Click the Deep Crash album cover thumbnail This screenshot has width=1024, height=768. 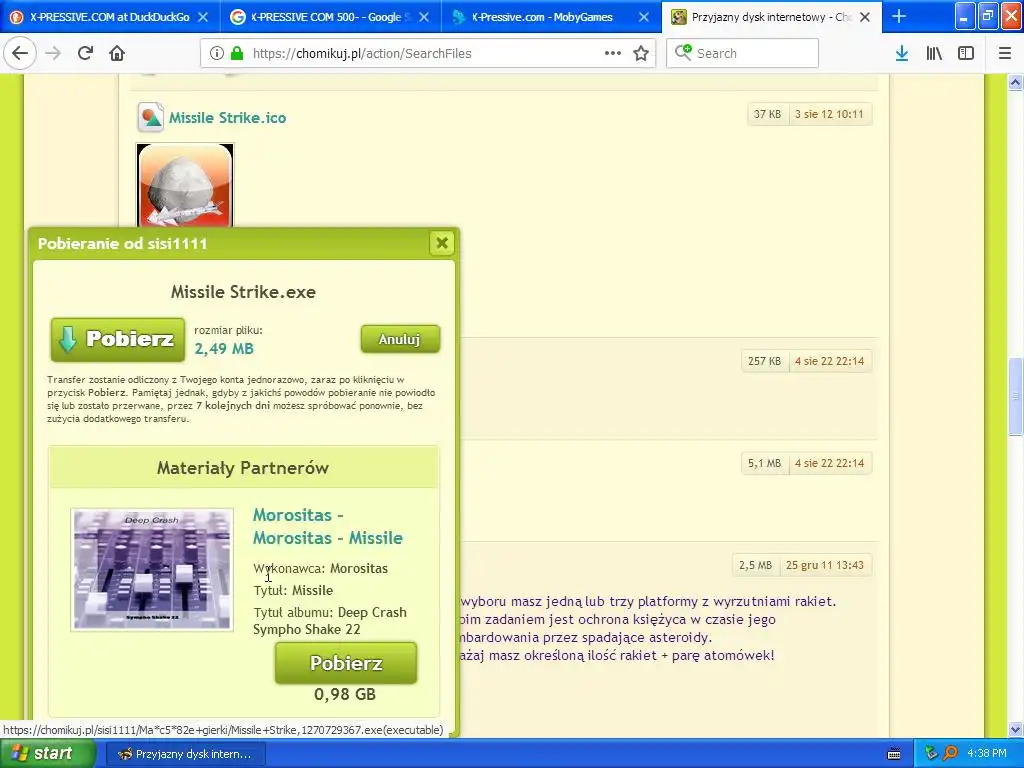click(152, 570)
